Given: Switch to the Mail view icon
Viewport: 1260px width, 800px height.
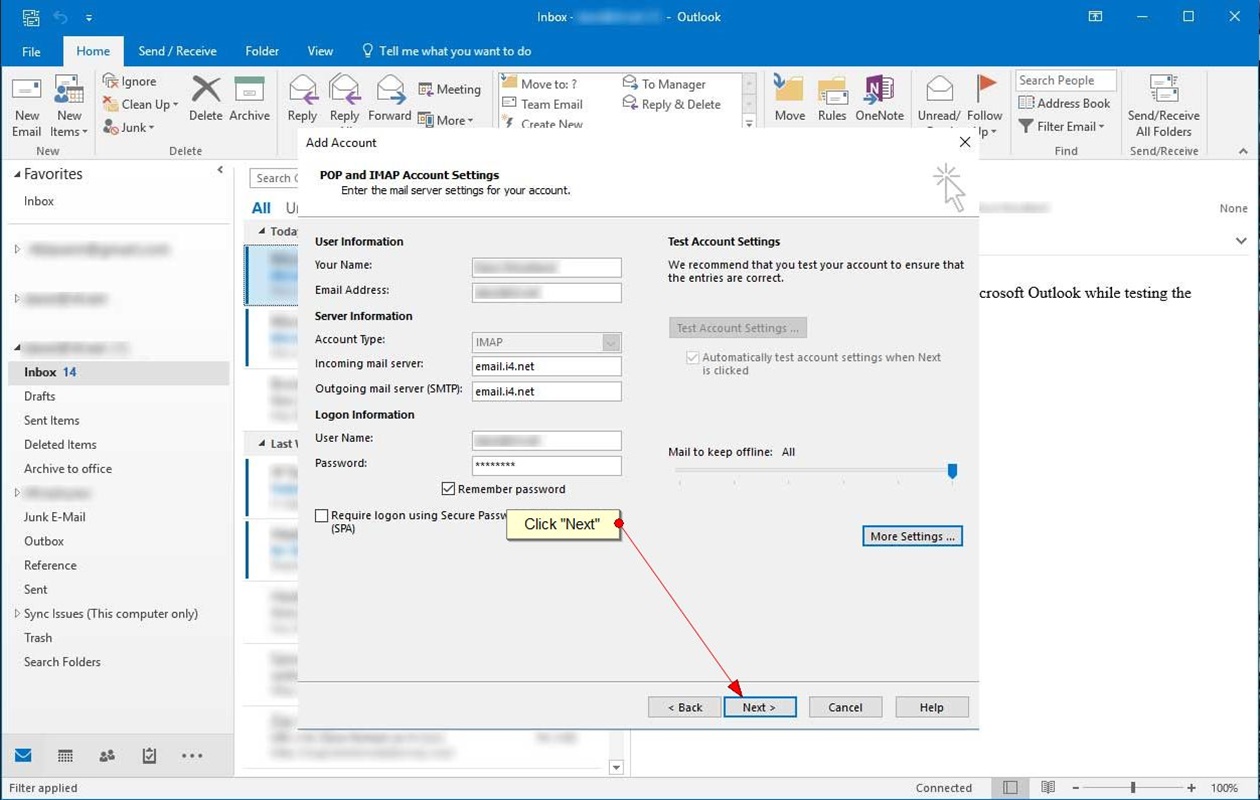Looking at the screenshot, I should tap(22, 756).
